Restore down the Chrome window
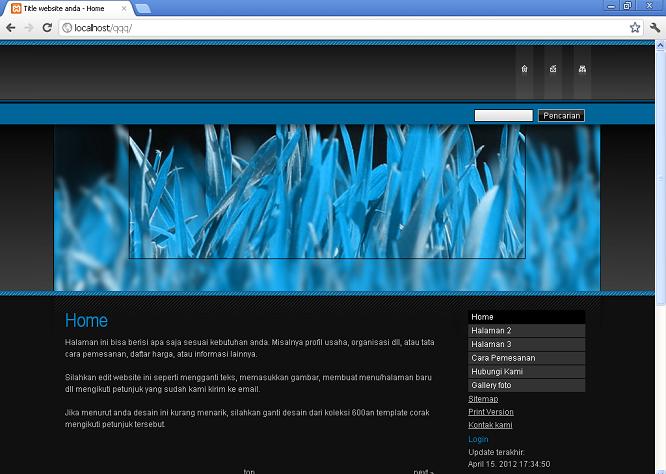The width and height of the screenshot is (666, 474). 627,6
